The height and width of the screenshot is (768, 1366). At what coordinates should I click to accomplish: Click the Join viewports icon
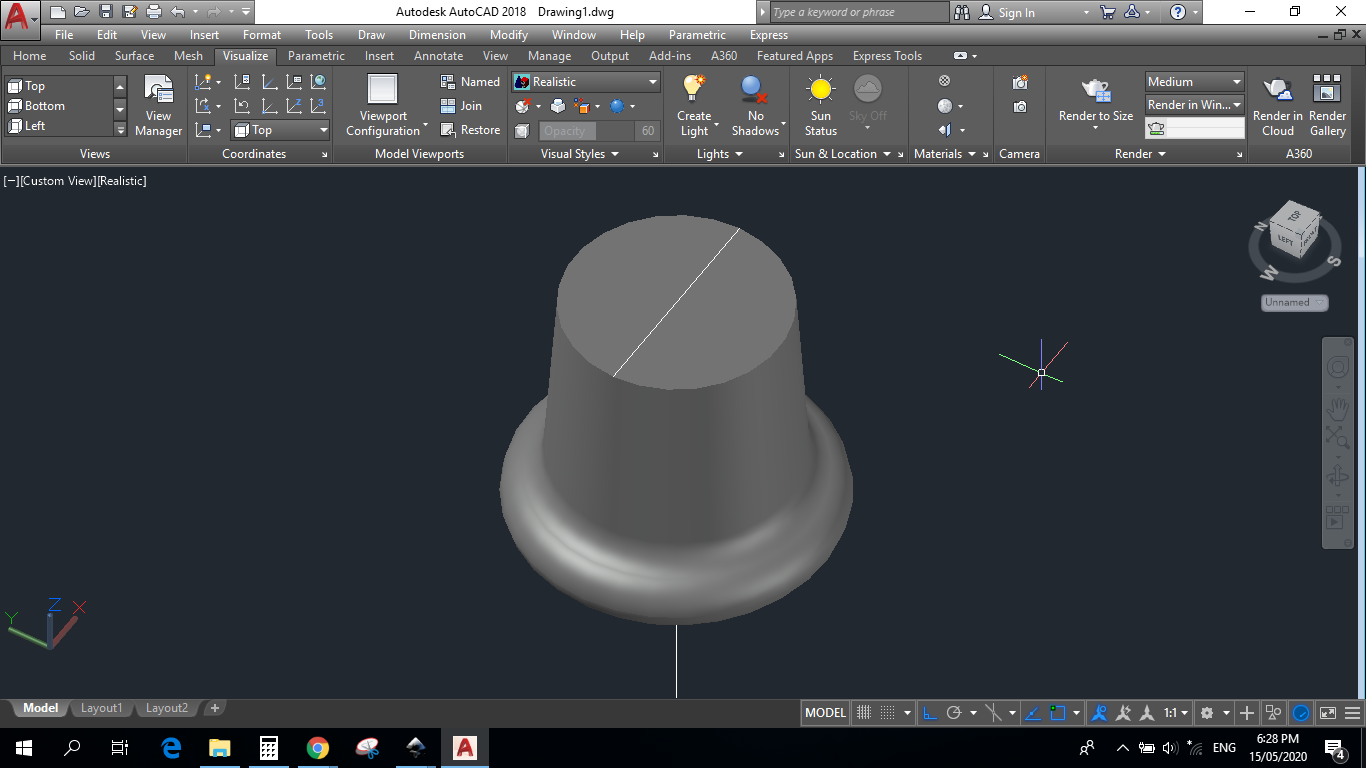[x=461, y=106]
